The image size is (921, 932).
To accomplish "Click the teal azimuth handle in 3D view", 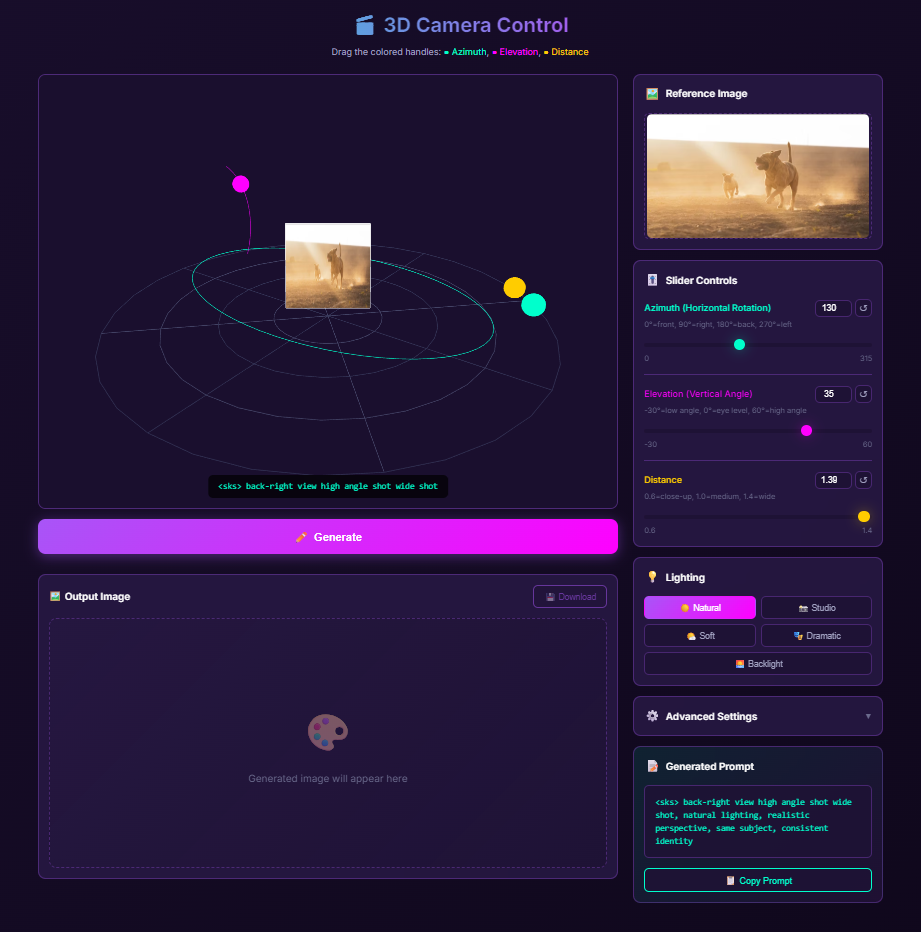I will (534, 305).
